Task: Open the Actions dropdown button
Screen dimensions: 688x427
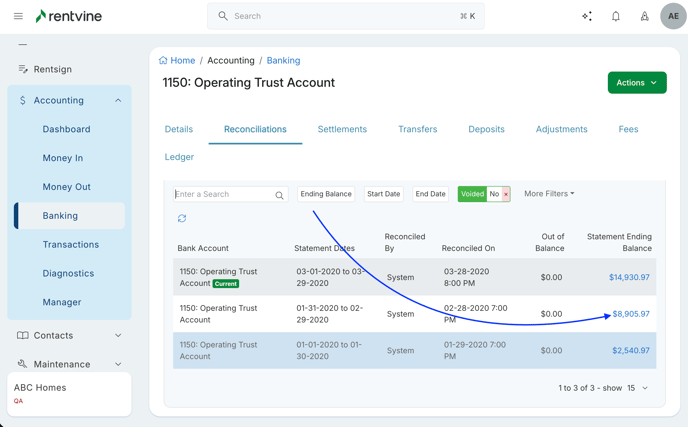Action: [637, 83]
